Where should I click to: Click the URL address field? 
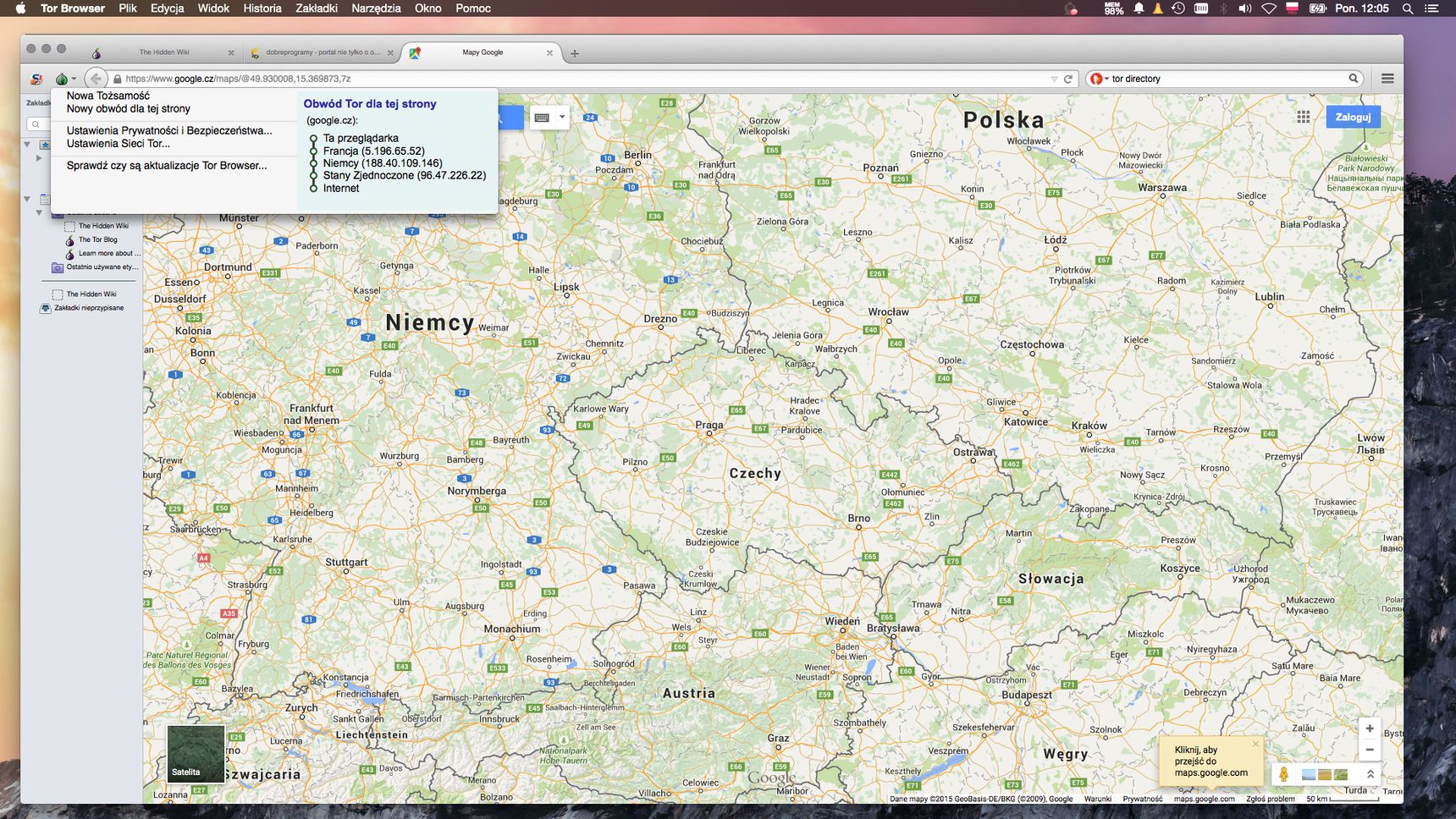(x=584, y=79)
